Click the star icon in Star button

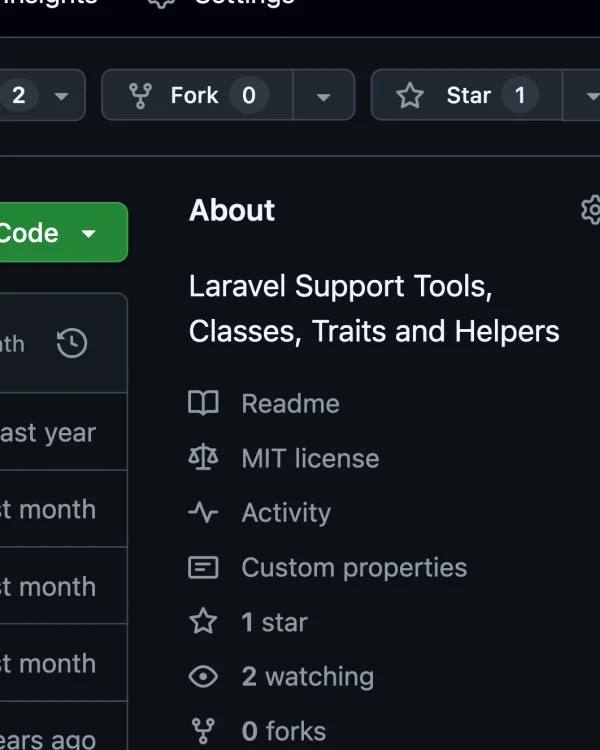coord(410,95)
